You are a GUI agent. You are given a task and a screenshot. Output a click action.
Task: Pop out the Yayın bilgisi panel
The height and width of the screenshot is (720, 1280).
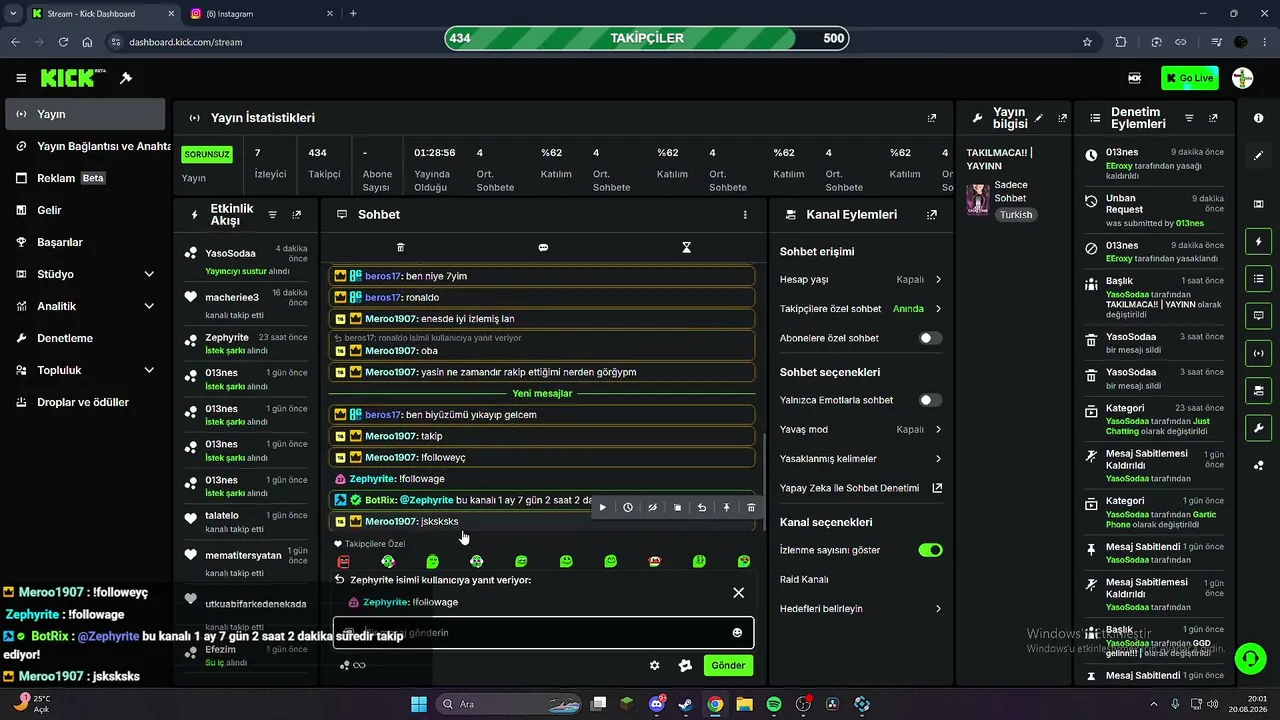[x=1062, y=118]
